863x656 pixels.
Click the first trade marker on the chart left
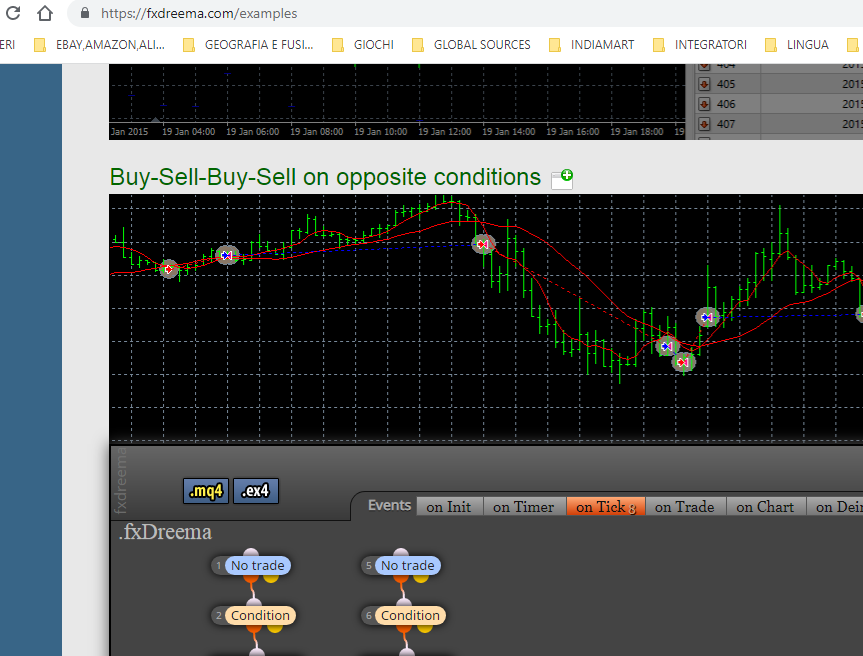(x=168, y=269)
